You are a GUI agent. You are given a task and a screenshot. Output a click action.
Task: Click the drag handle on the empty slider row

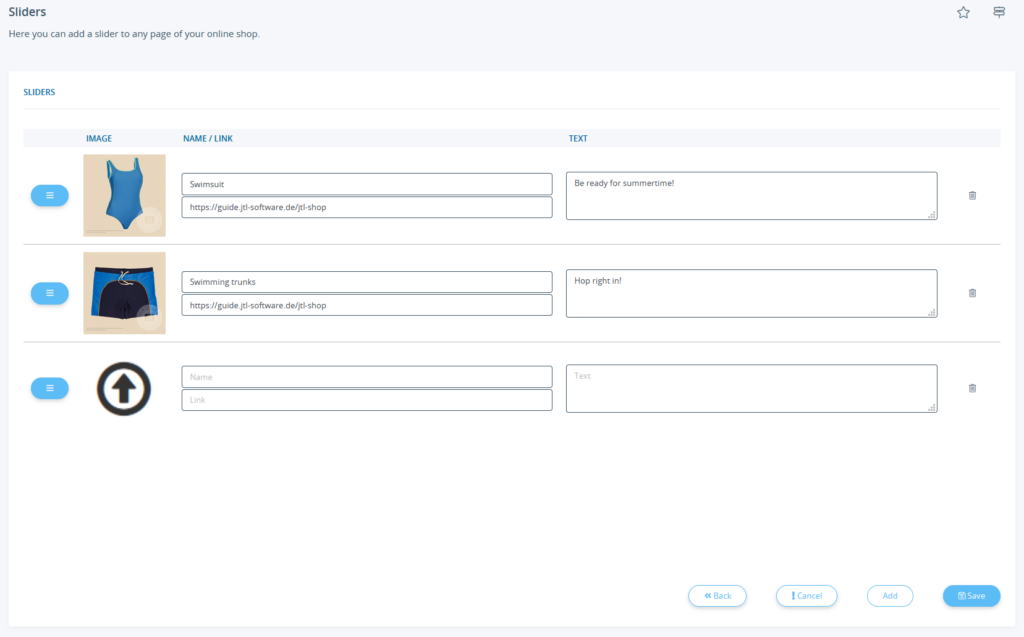(49, 388)
